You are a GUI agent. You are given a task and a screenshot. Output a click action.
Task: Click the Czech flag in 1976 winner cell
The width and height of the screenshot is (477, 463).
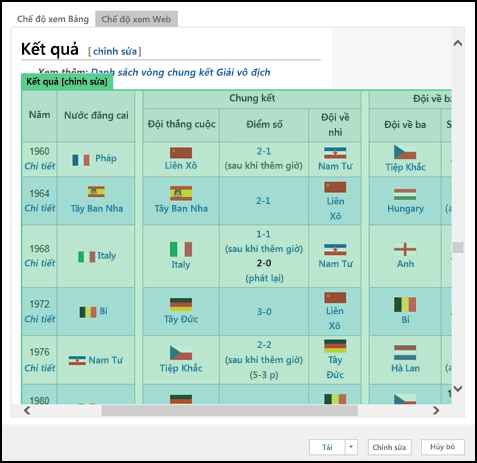coord(181,353)
